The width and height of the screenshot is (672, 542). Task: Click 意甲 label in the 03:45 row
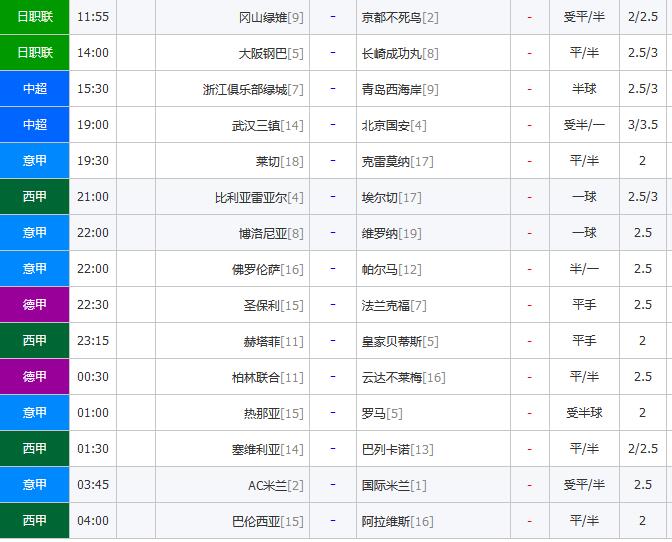point(35,485)
